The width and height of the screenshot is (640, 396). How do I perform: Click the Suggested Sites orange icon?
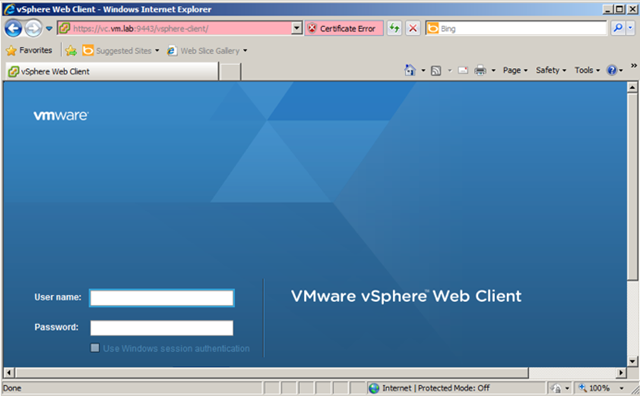(x=88, y=50)
